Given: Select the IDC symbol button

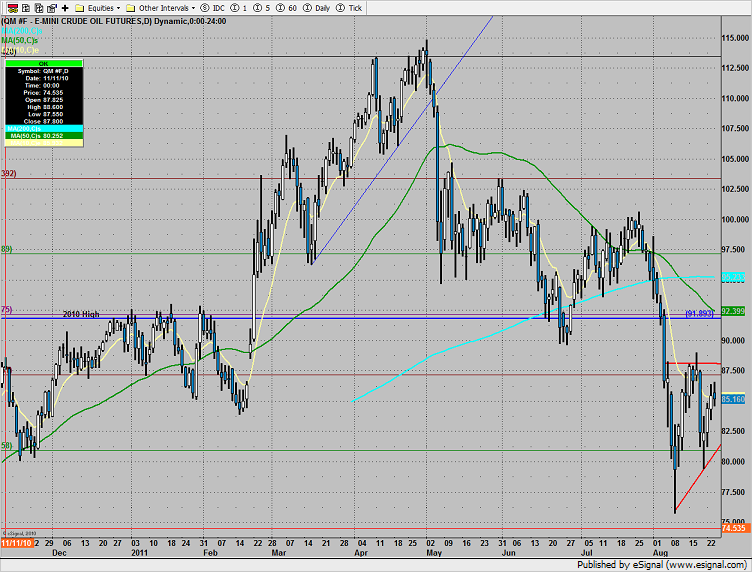Looking at the screenshot, I should (212, 8).
